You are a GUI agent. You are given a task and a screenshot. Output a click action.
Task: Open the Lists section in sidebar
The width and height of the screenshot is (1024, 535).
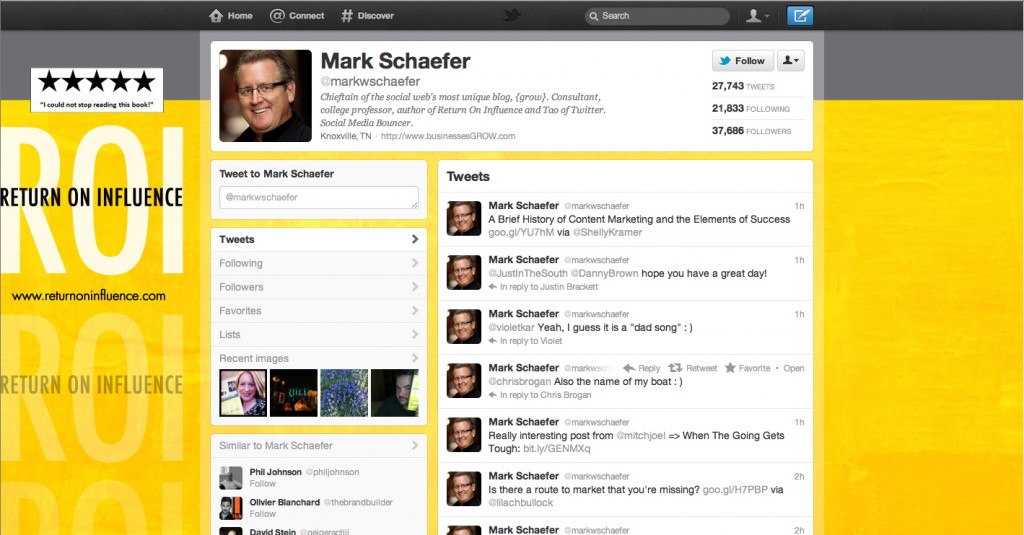coord(319,334)
